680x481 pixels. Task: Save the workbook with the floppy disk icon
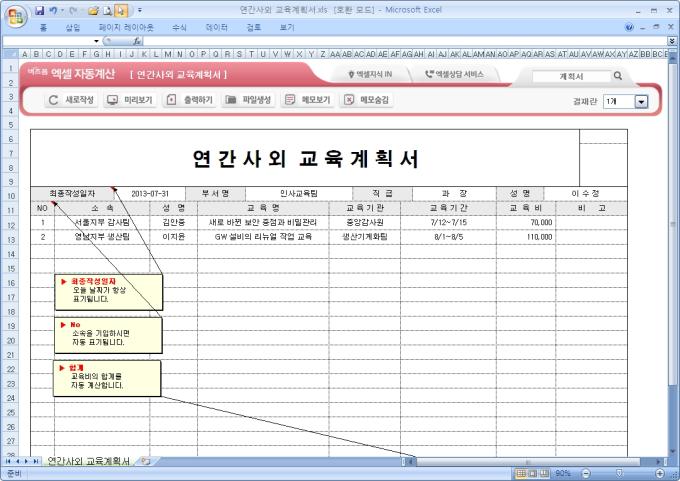point(40,10)
